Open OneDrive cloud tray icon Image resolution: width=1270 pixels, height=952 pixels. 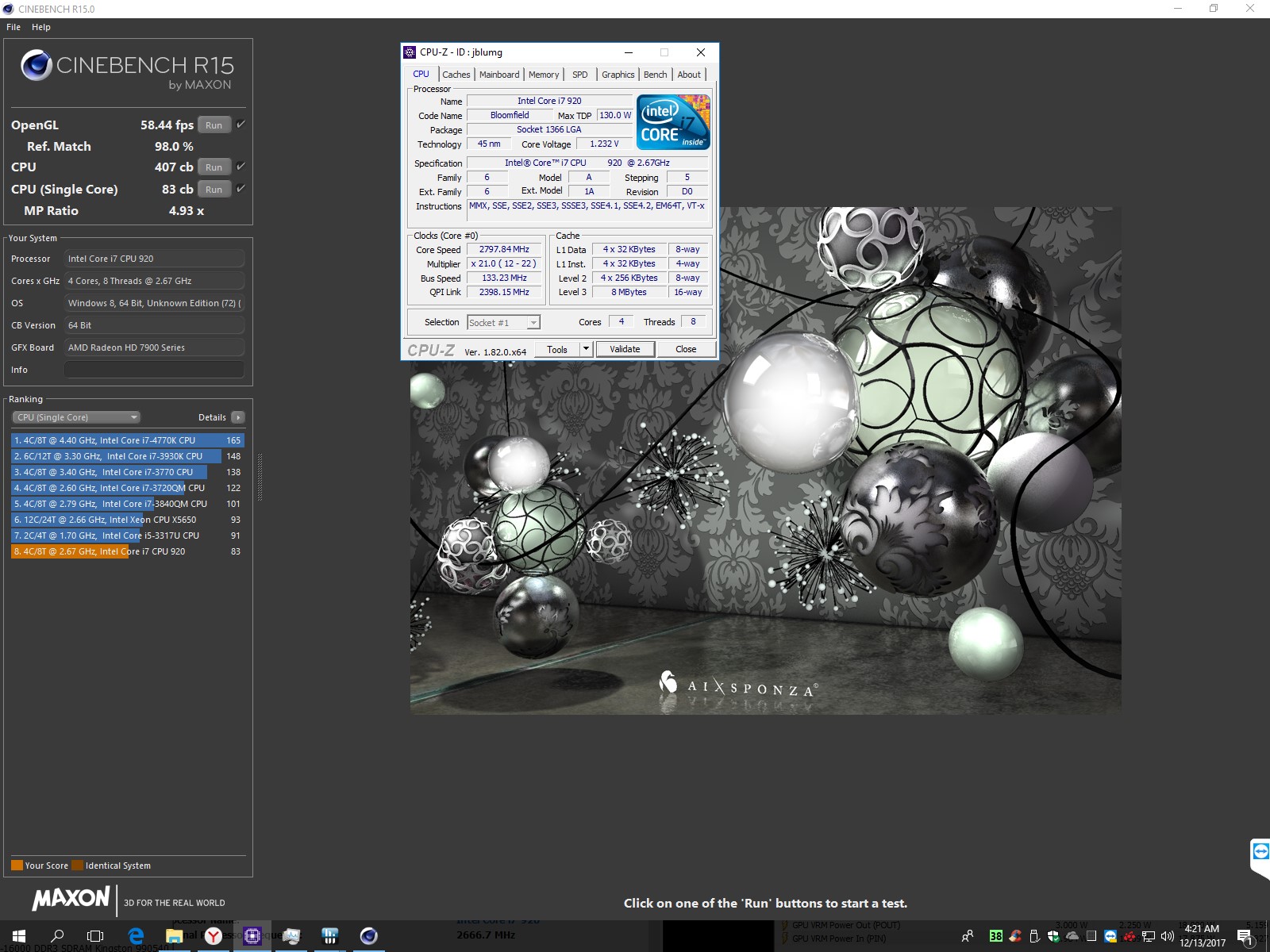(1072, 936)
